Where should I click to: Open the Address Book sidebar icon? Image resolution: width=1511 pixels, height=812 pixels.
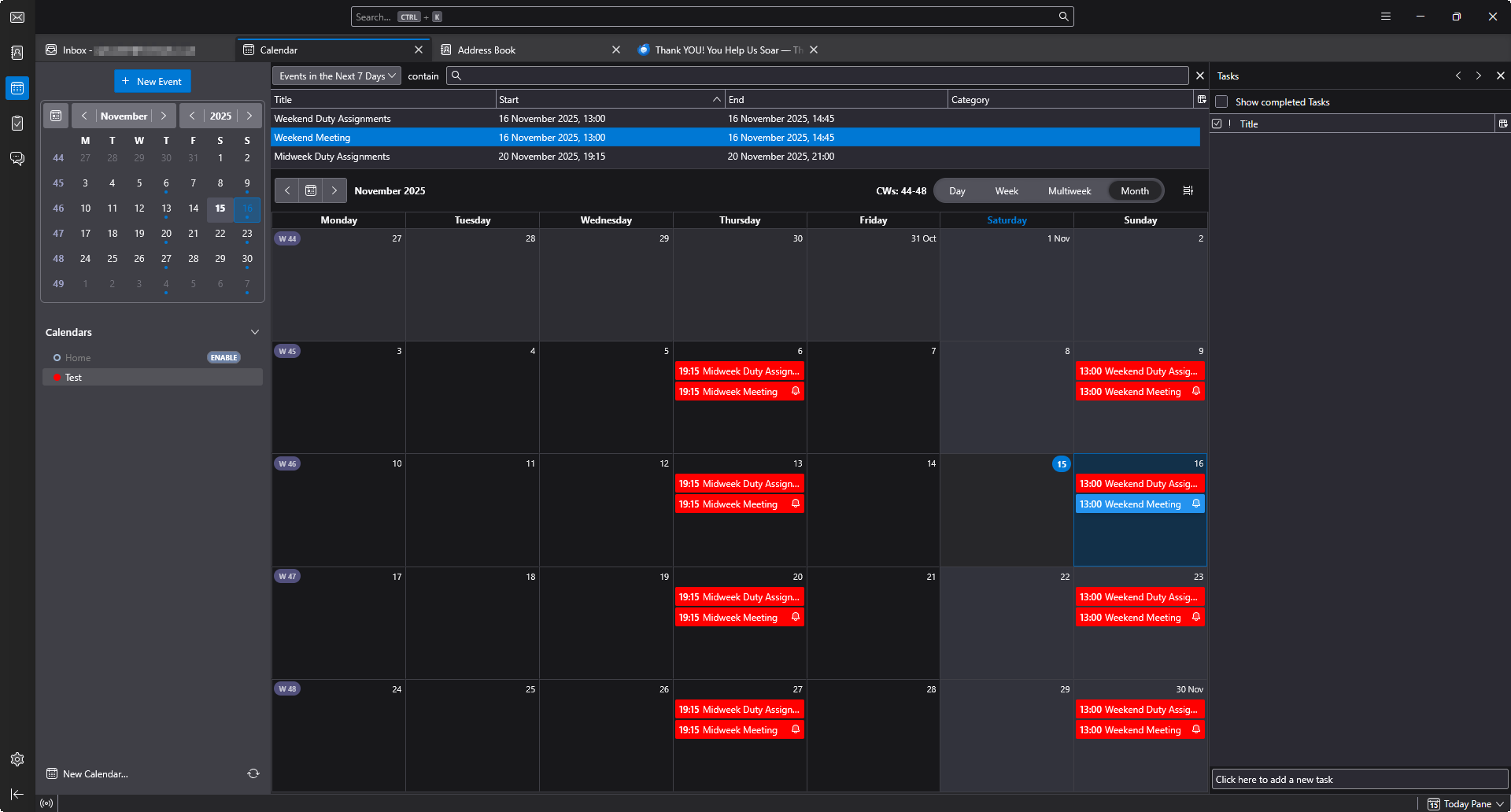[17, 53]
